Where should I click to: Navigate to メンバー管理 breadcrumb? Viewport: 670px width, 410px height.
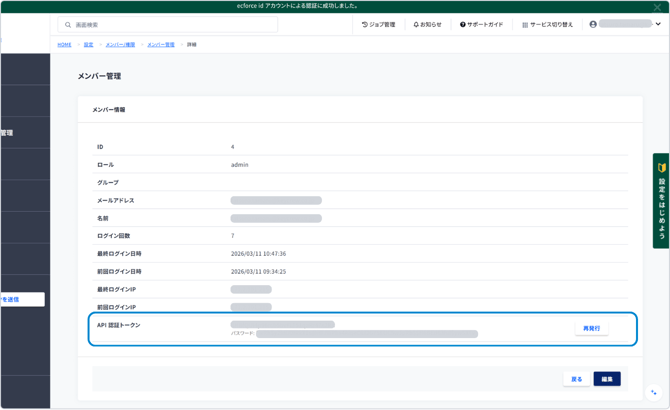click(161, 45)
